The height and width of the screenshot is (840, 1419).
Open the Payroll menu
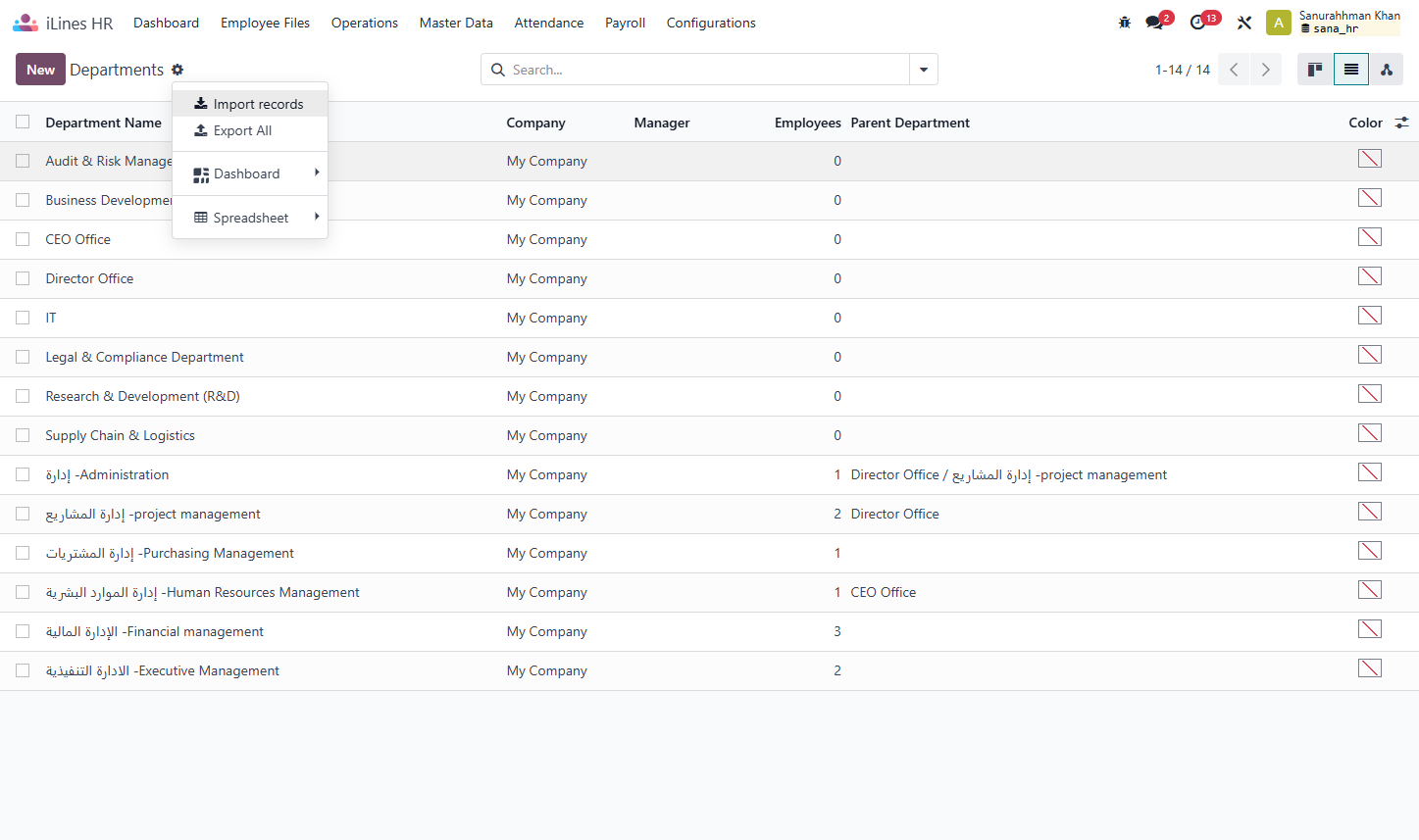click(625, 23)
